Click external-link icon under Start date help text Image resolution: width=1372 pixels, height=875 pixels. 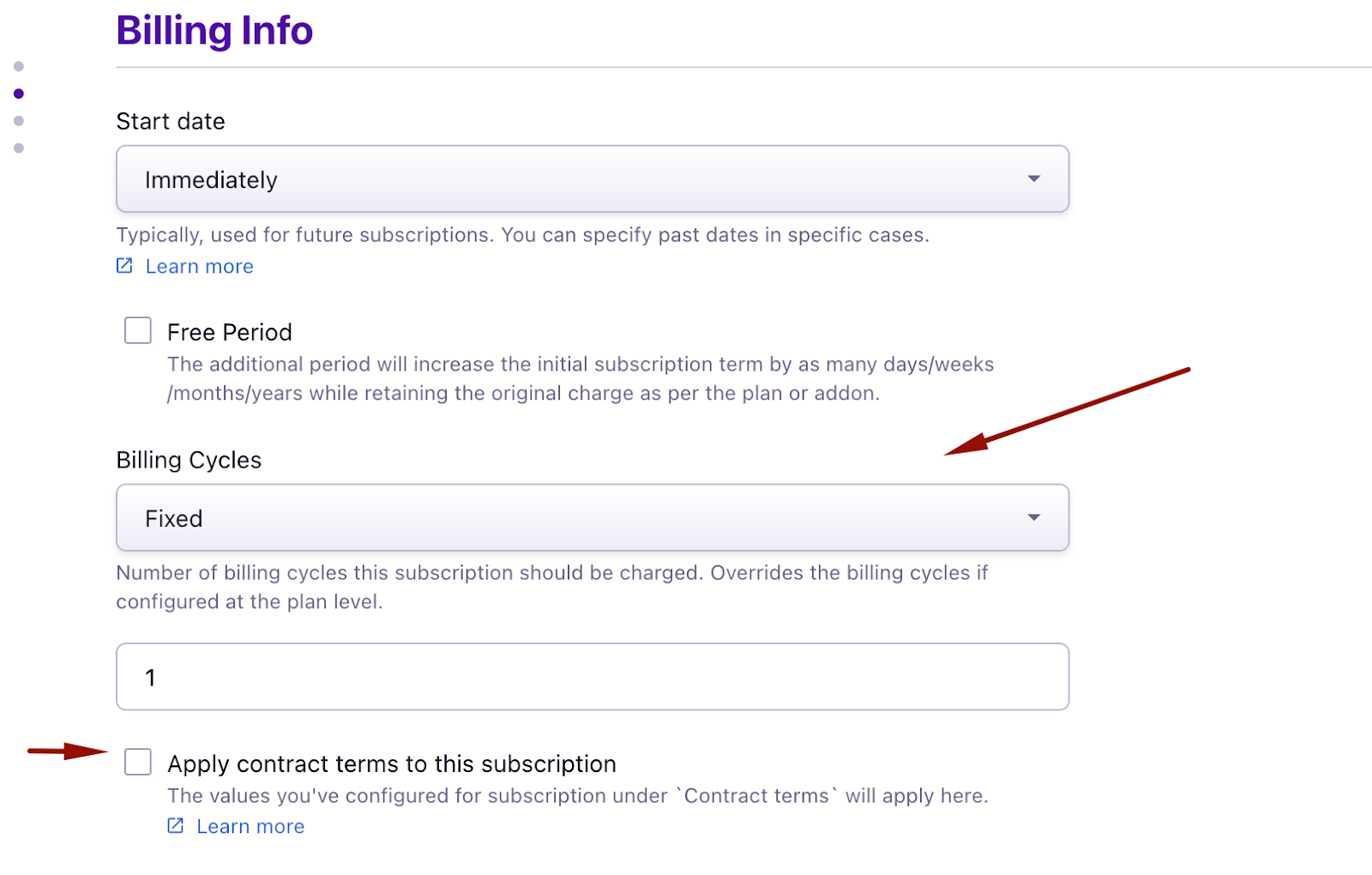coord(124,266)
